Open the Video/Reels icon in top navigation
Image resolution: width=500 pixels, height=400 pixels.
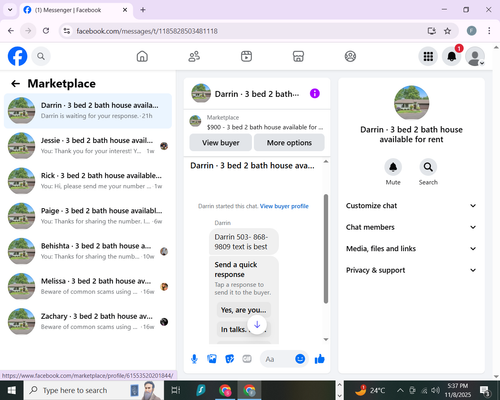click(246, 56)
